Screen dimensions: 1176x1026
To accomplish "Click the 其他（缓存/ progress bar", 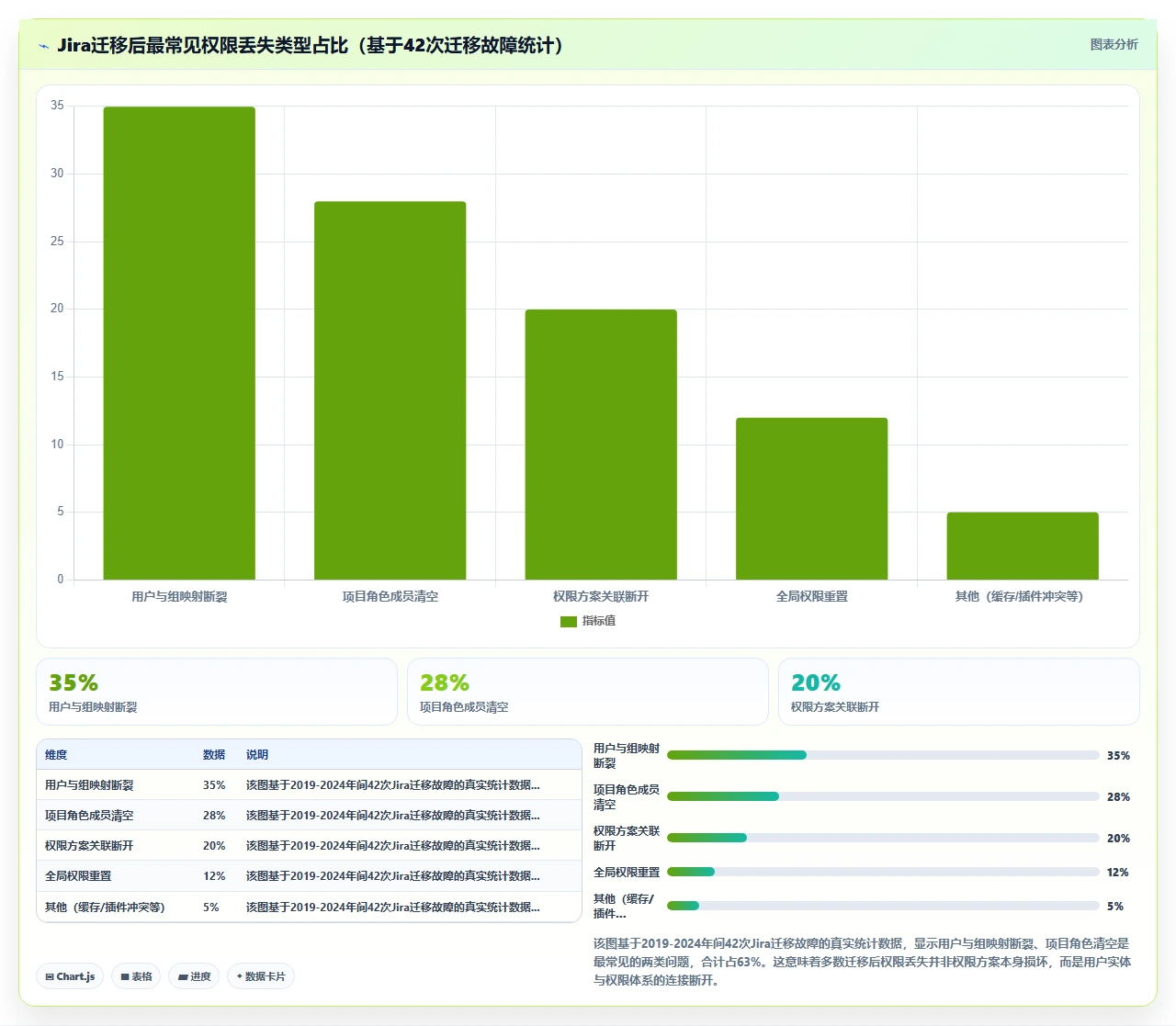I will click(883, 906).
